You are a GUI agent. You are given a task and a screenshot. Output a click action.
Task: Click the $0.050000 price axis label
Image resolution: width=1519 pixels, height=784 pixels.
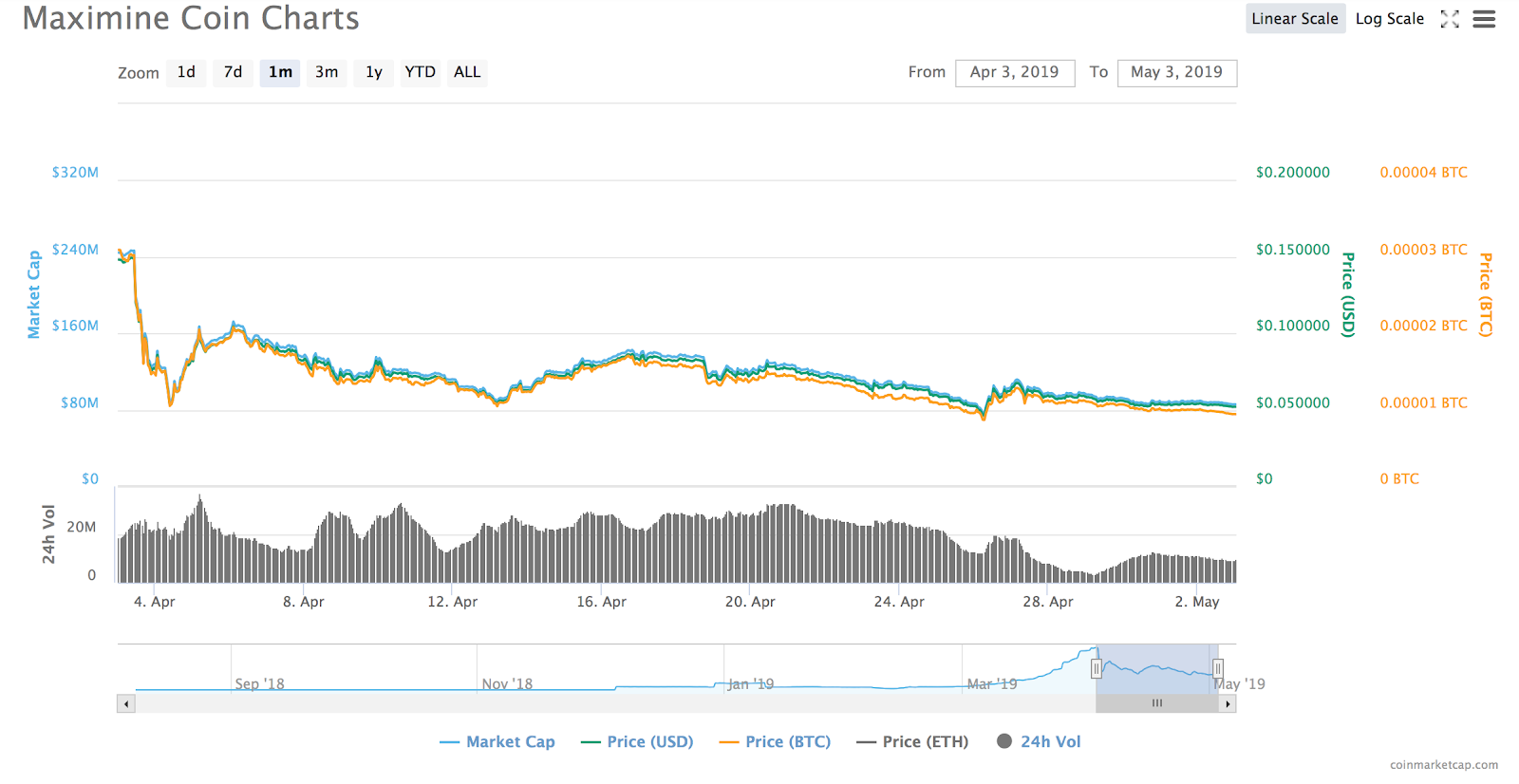click(x=1293, y=403)
